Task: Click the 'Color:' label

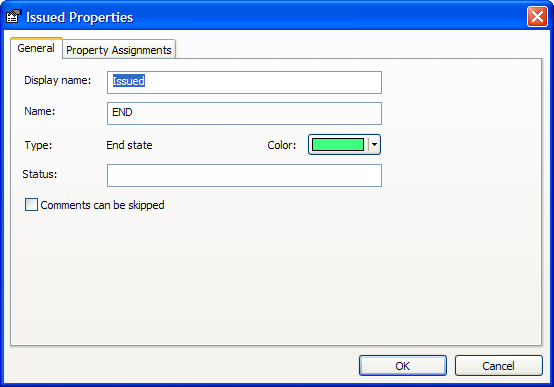Action: pos(282,145)
